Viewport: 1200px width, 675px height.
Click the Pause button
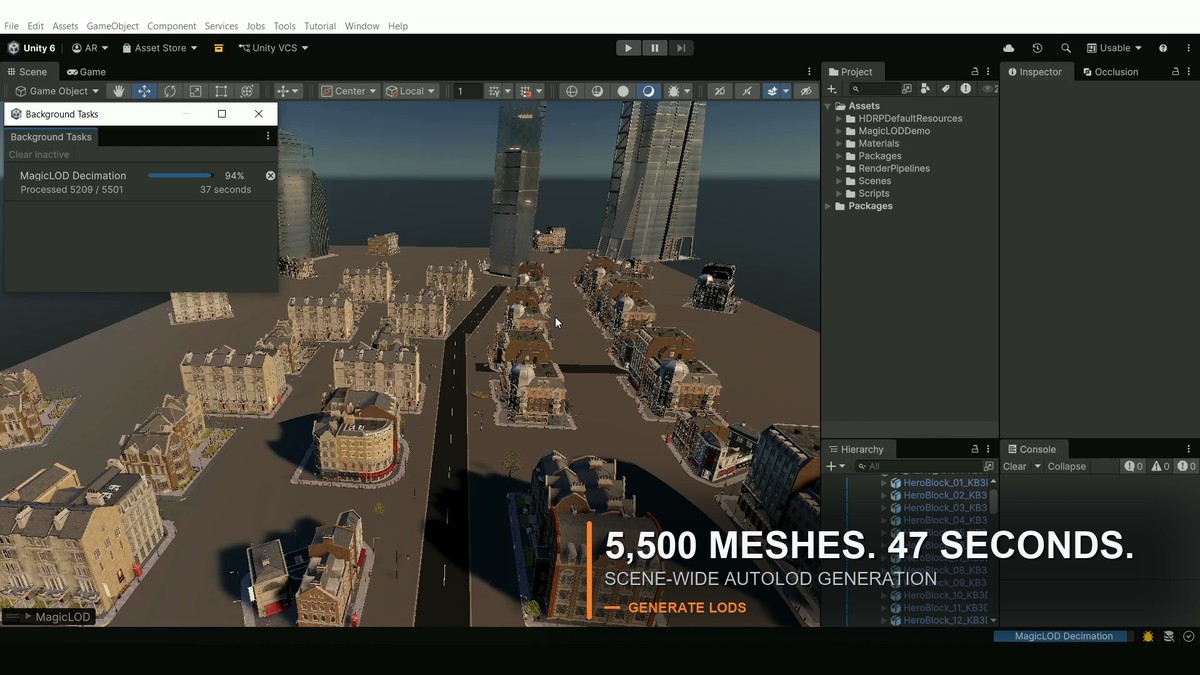(654, 48)
